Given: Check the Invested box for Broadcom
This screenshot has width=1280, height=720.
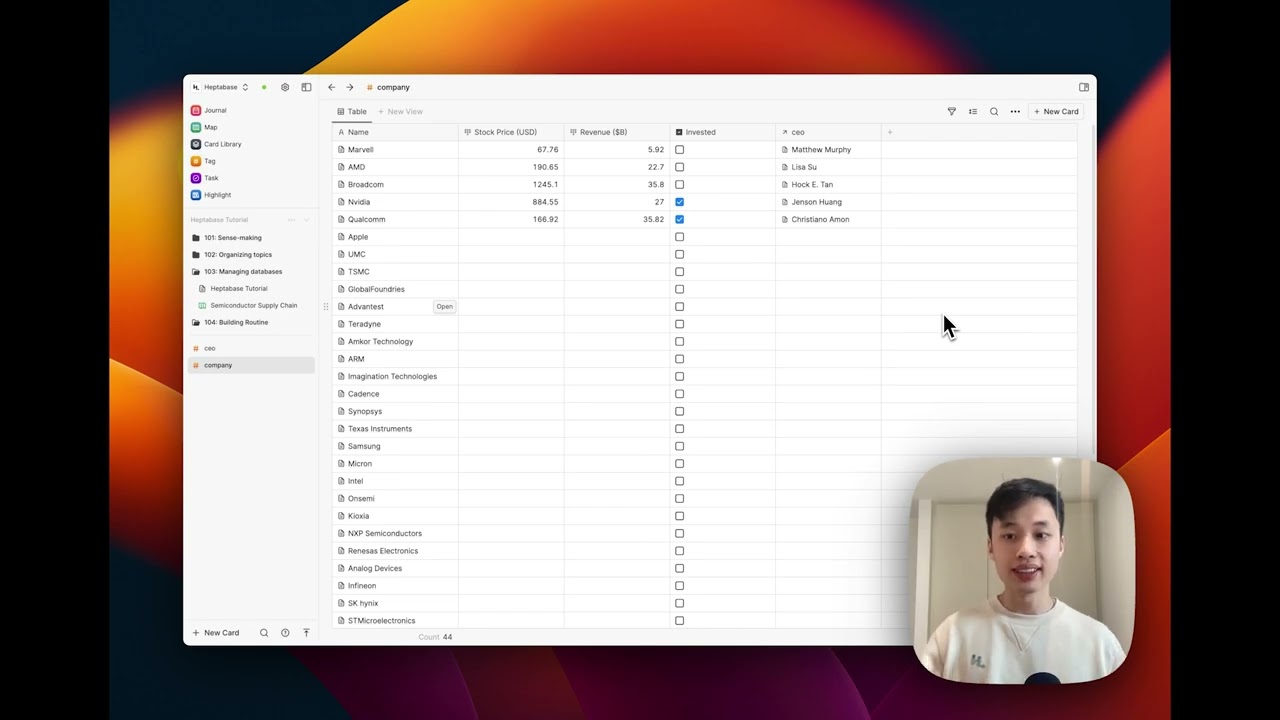Looking at the screenshot, I should click(680, 185).
